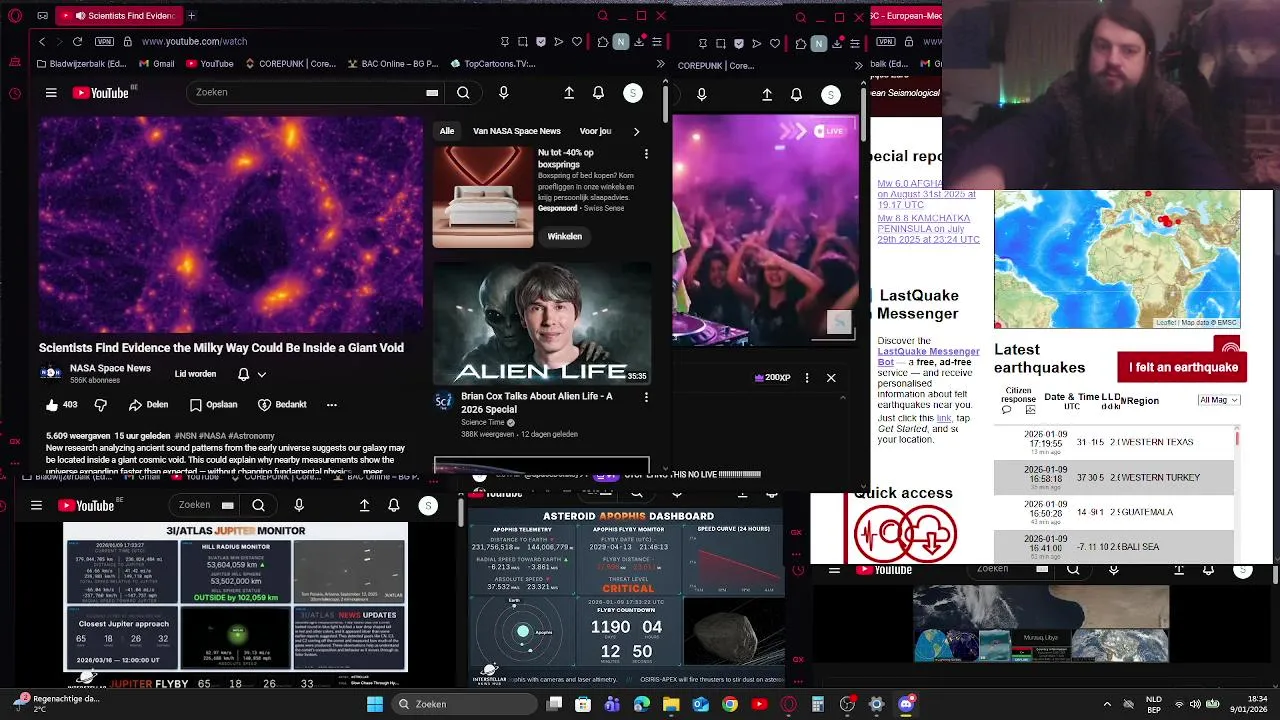Share the video with Delen

click(x=148, y=404)
